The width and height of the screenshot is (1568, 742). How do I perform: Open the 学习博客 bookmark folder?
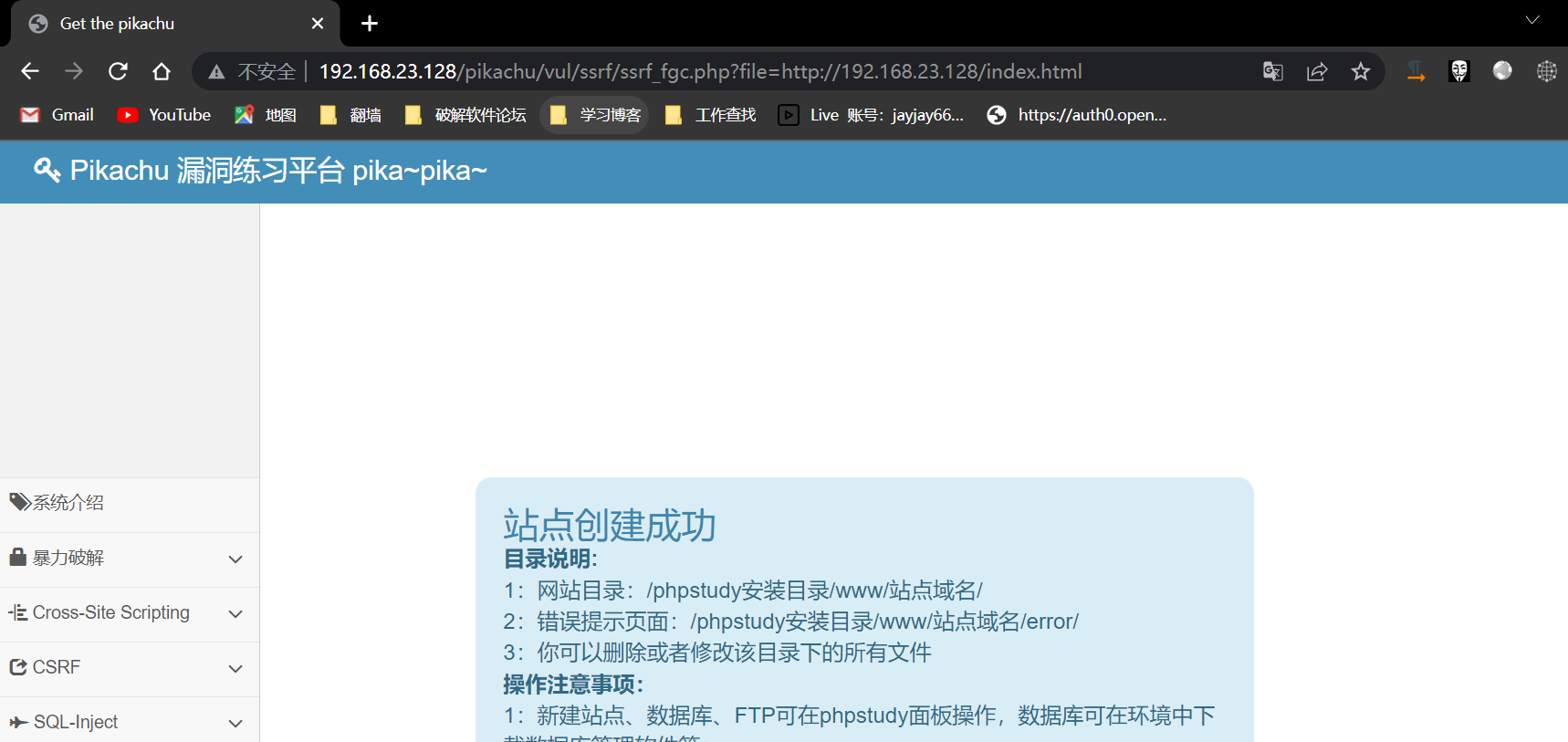[x=595, y=115]
